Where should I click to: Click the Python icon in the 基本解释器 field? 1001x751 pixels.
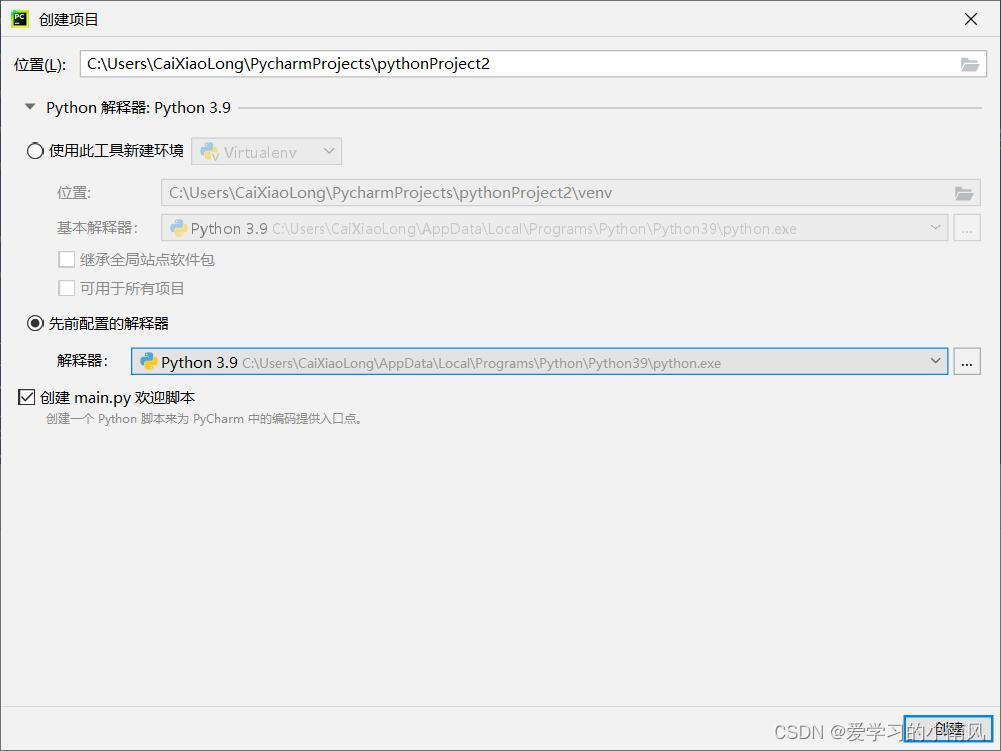pos(179,228)
